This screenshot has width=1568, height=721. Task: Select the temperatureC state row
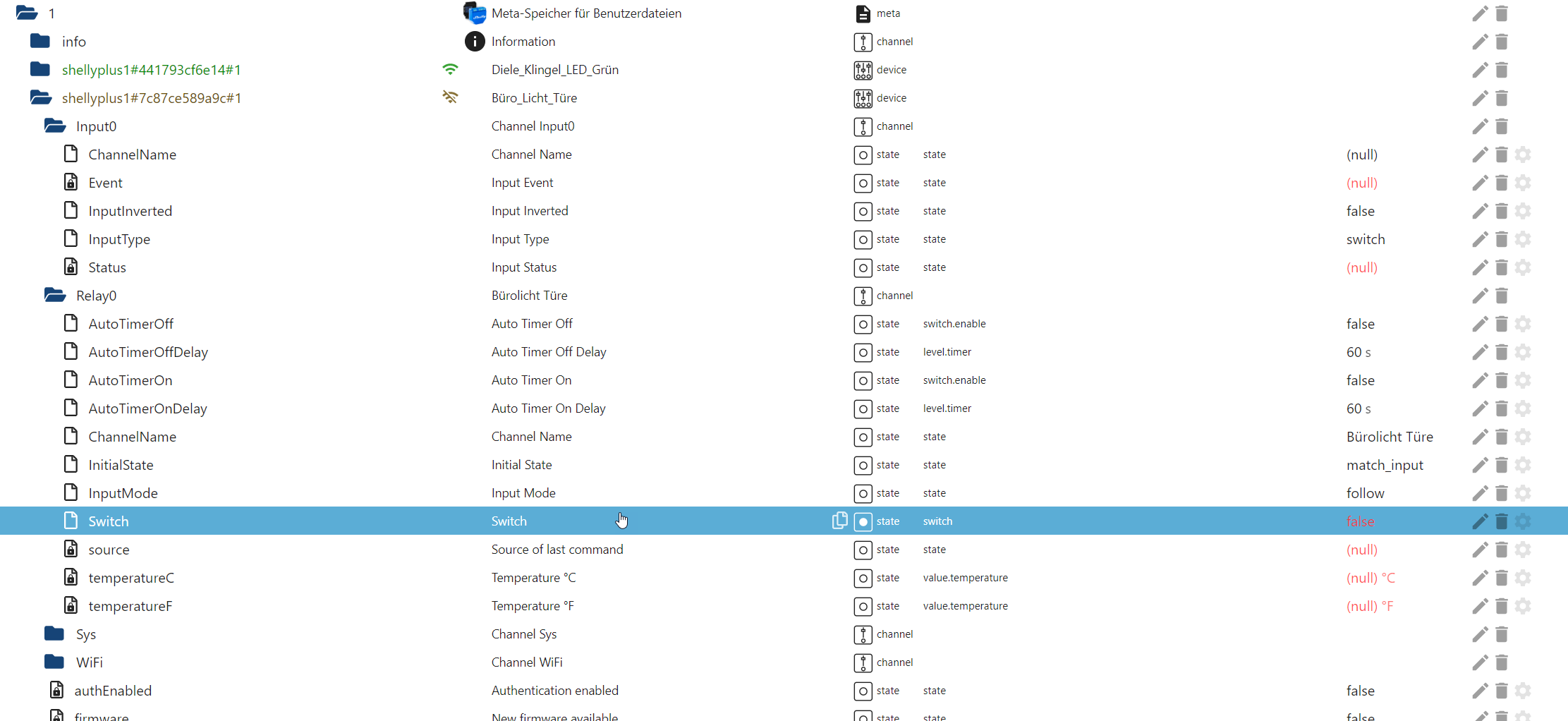pyautogui.click(x=130, y=578)
